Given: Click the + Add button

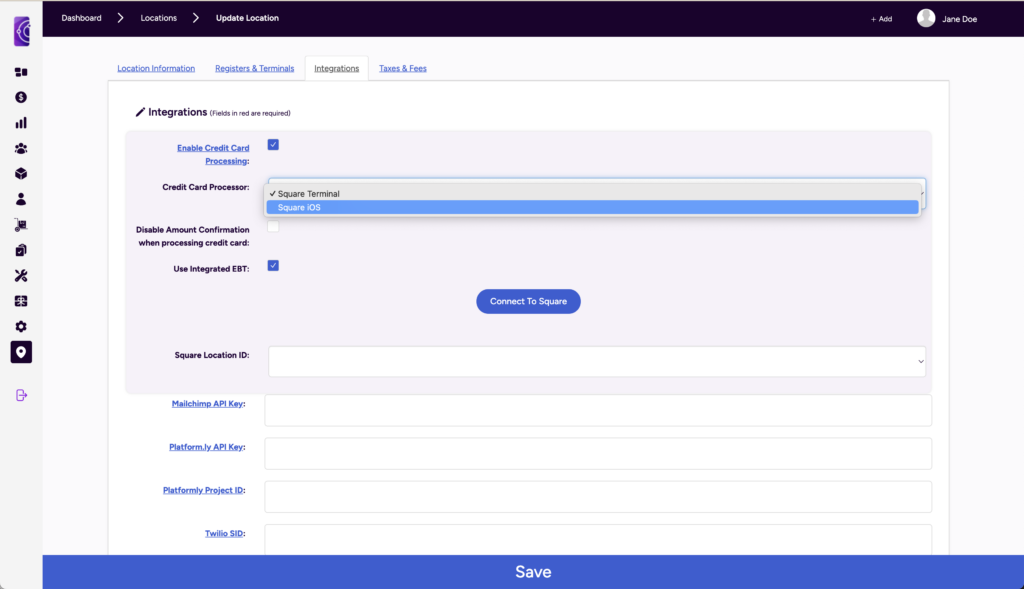Looking at the screenshot, I should [881, 19].
